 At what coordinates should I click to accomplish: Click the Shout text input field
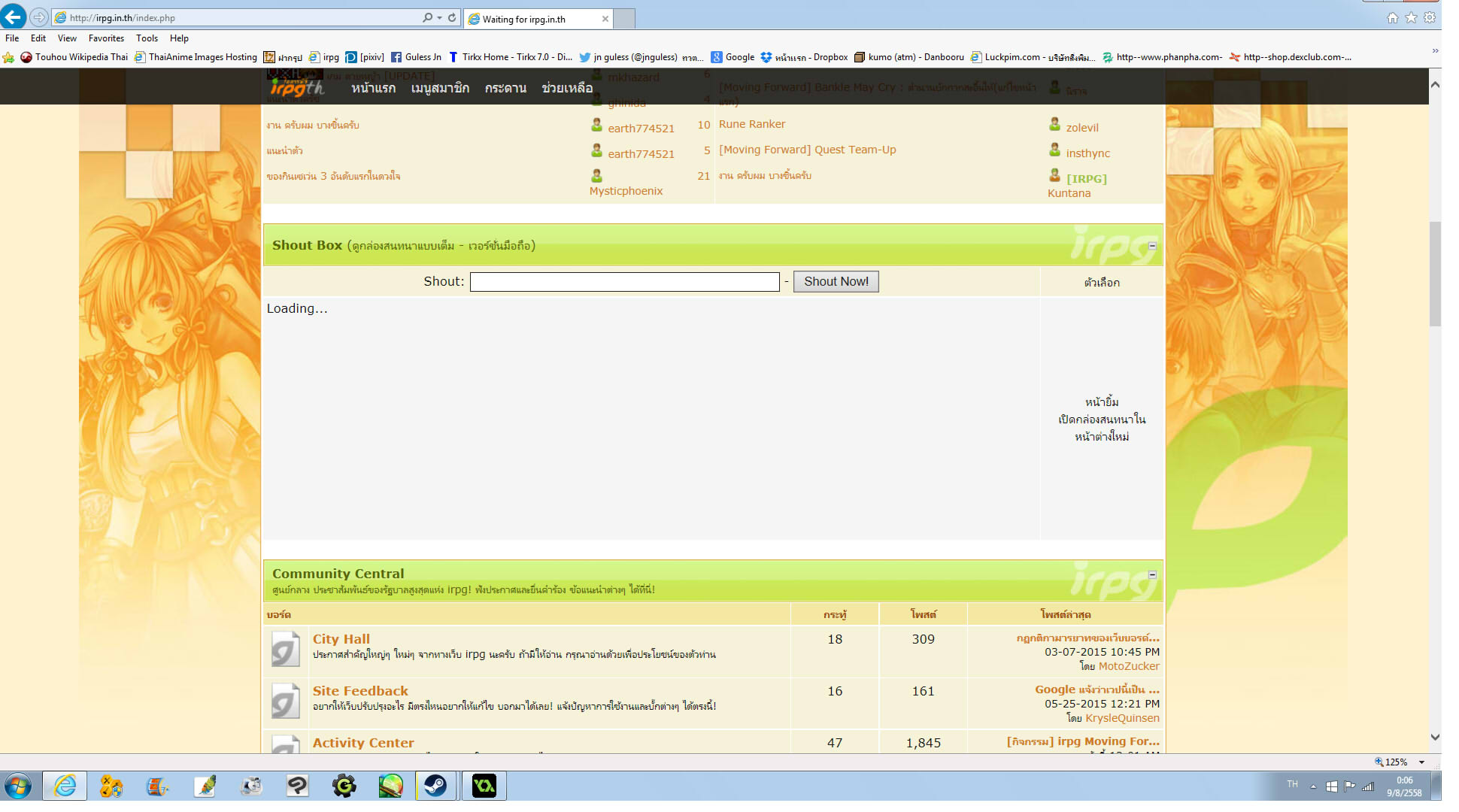pos(624,282)
